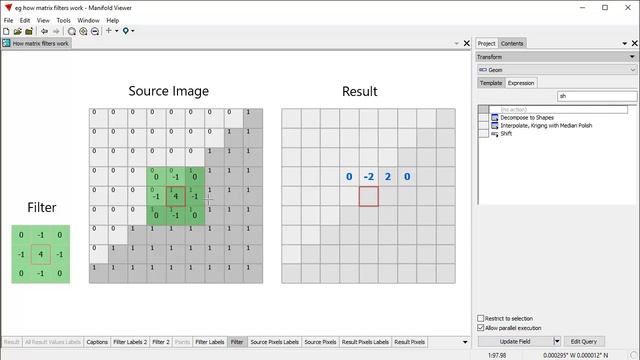Open the Help menu

tap(113, 20)
